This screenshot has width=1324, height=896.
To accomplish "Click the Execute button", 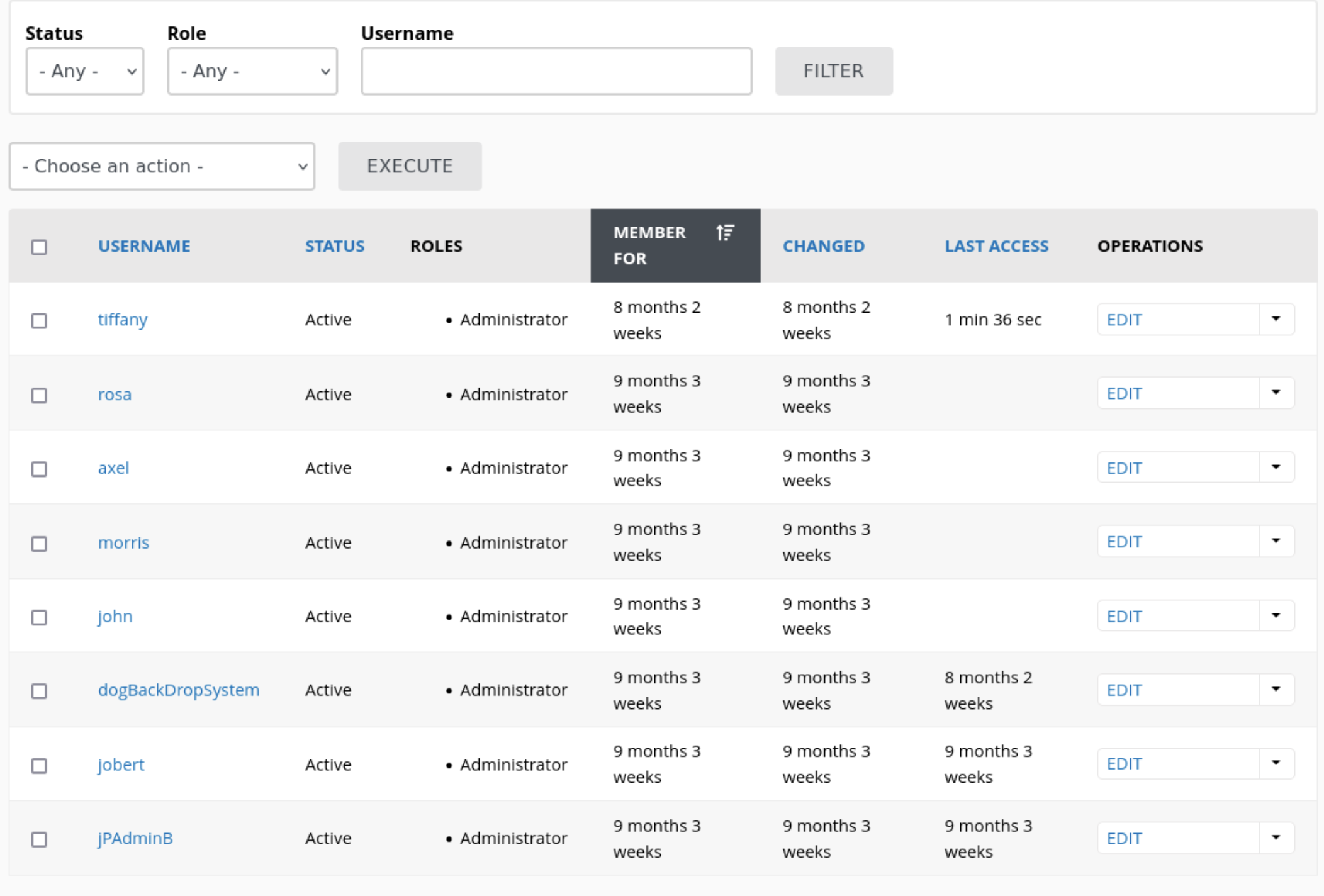I will pos(410,166).
